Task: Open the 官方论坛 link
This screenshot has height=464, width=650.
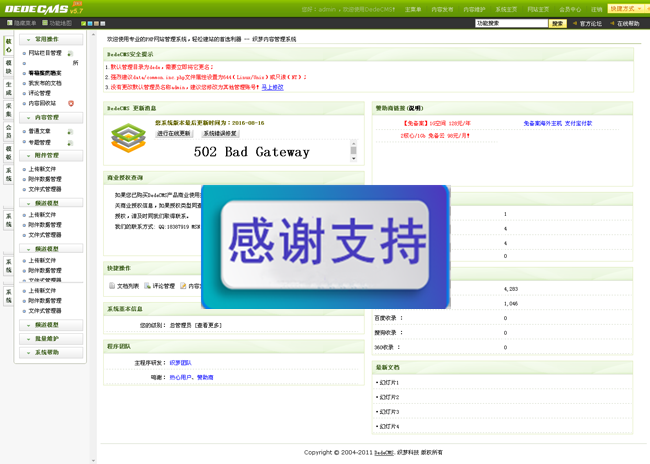Action: click(591, 24)
